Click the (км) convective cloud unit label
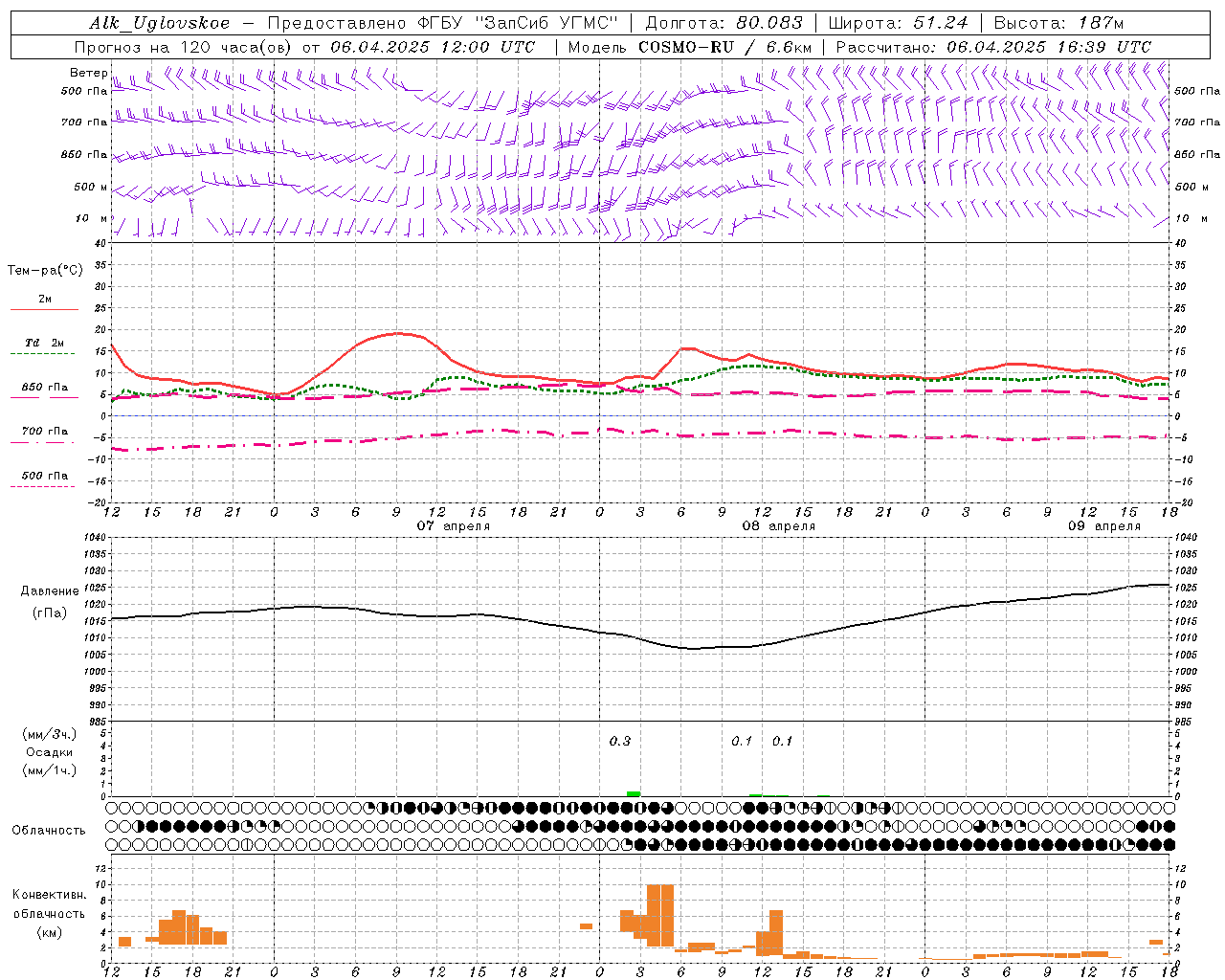Image resolution: width=1225 pixels, height=980 pixels. click(50, 932)
